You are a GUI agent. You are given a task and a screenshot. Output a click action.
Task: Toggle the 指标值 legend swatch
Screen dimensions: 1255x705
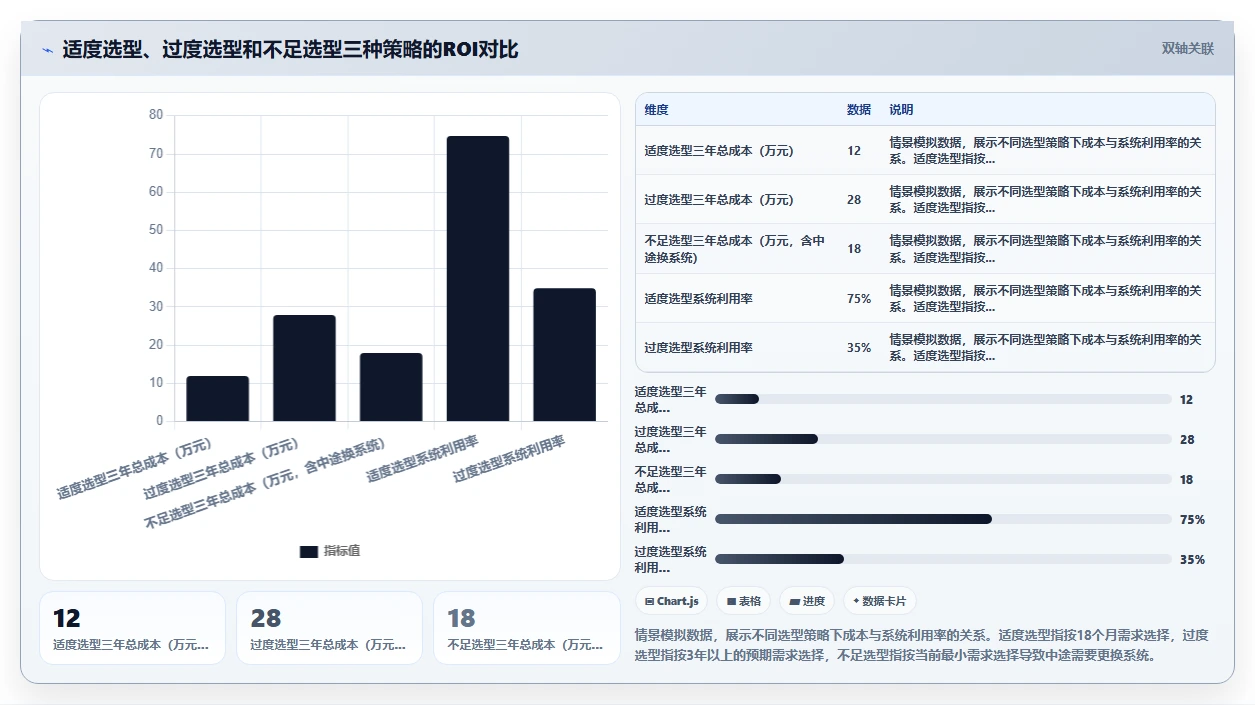[x=309, y=552]
